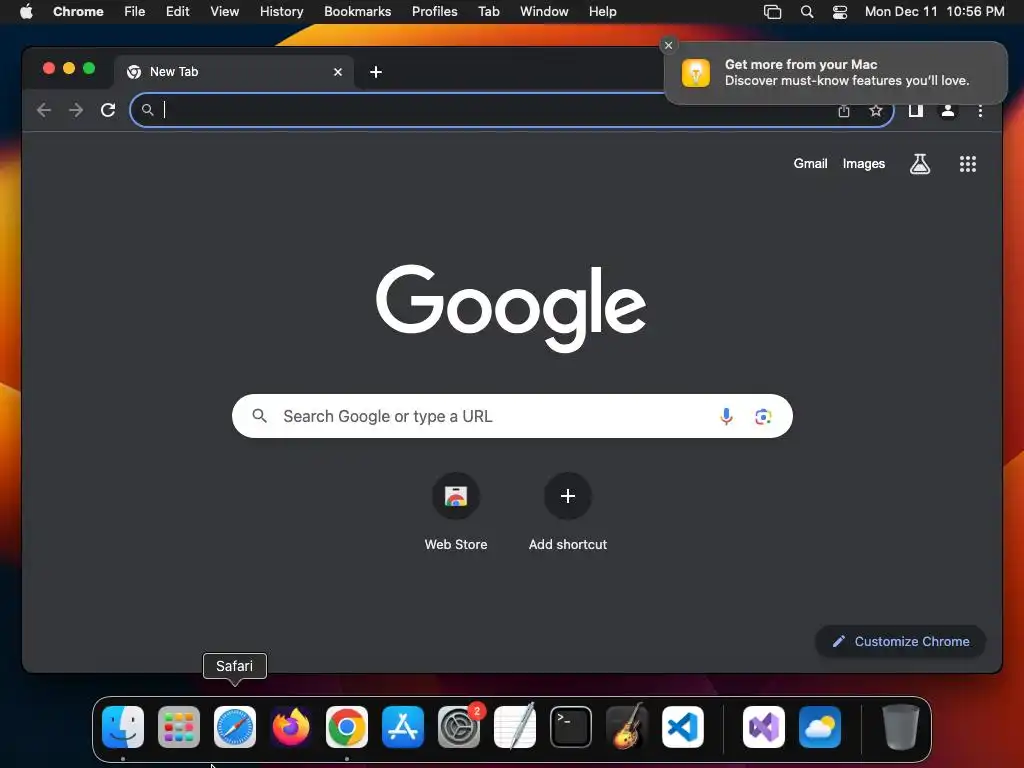Open the Chrome side panel
The width and height of the screenshot is (1024, 768).
click(916, 111)
